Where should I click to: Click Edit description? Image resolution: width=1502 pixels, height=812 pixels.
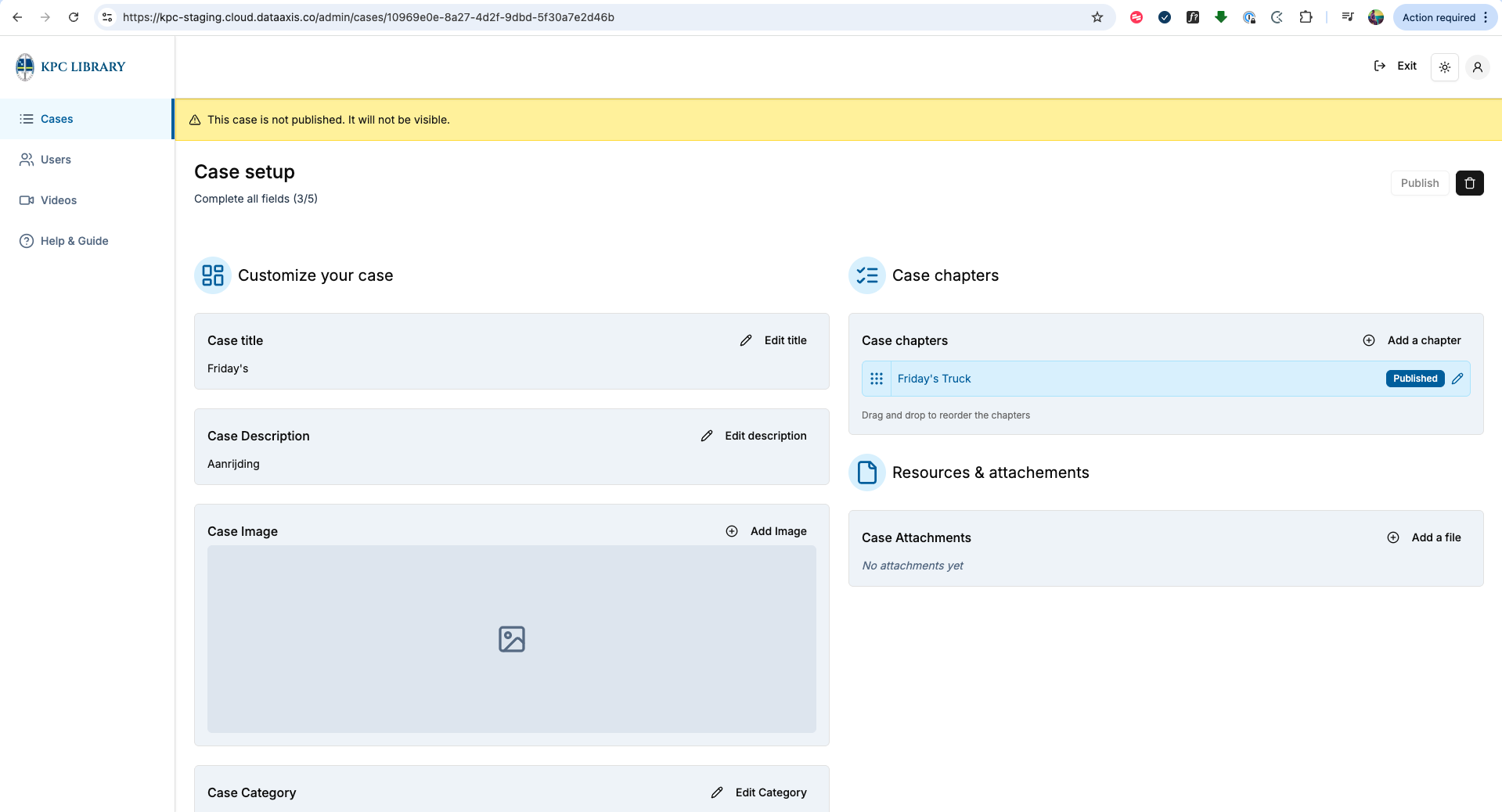point(754,436)
